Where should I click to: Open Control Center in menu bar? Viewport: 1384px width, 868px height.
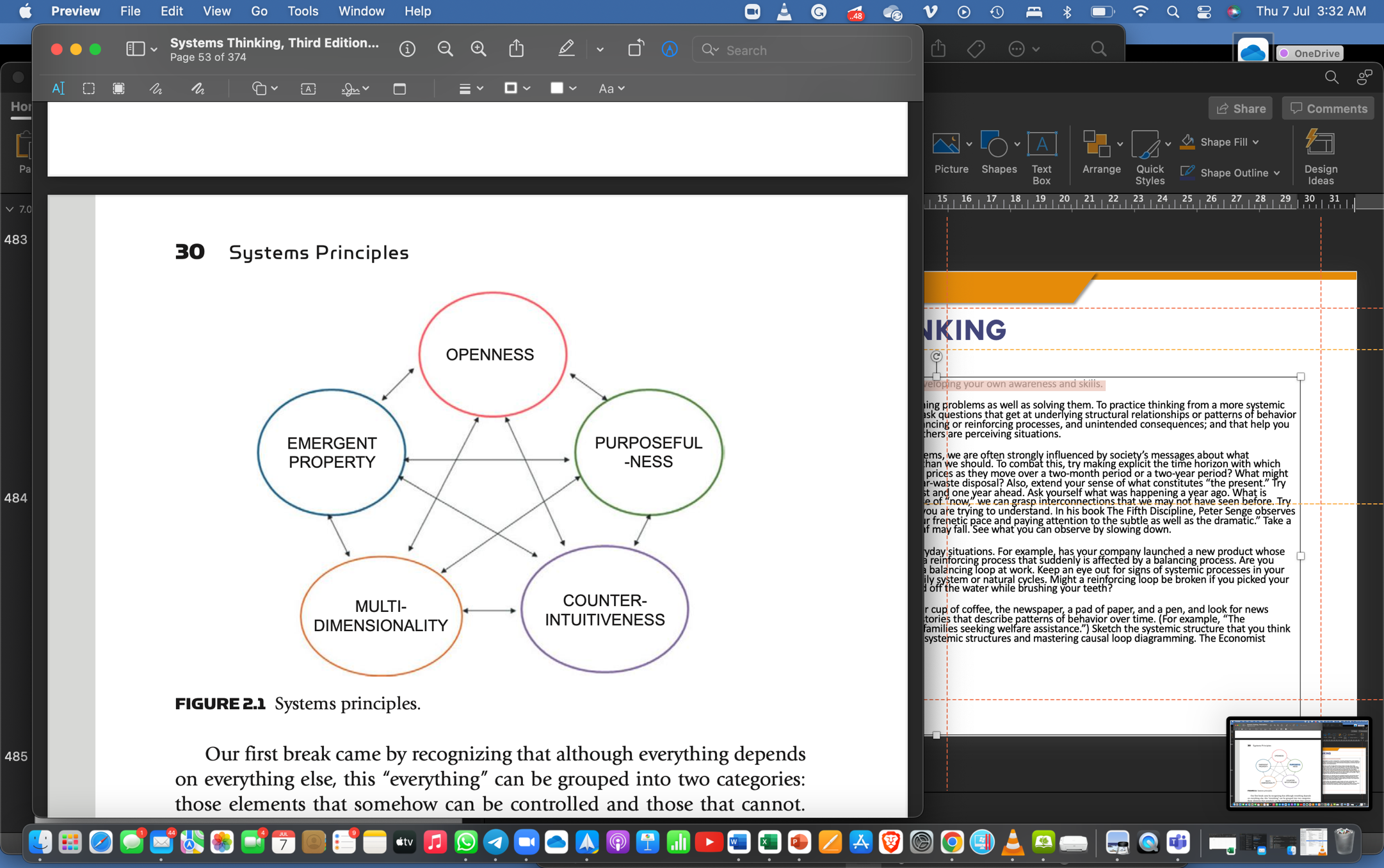click(x=1203, y=12)
